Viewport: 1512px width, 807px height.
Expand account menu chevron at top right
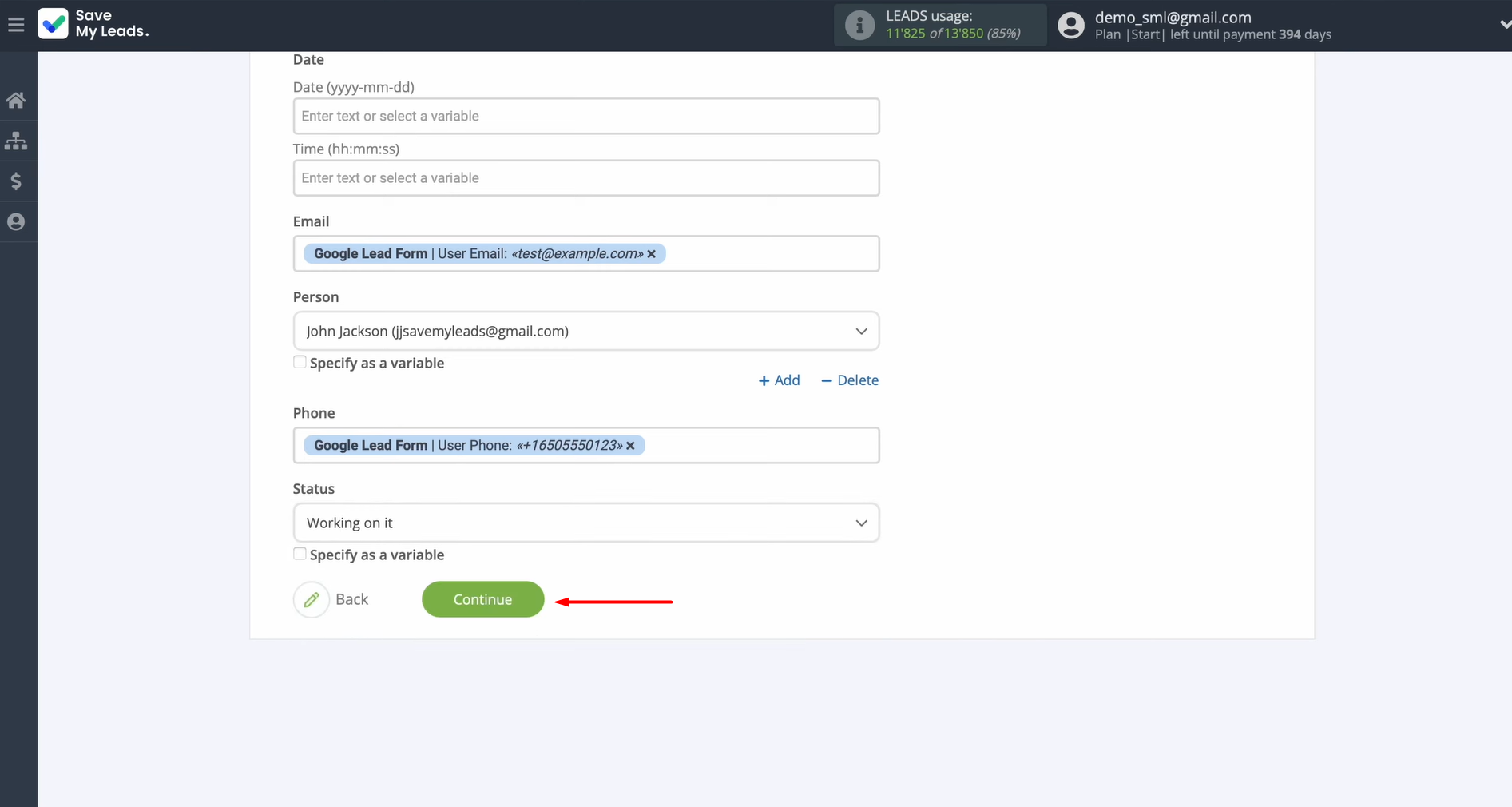(x=1504, y=25)
